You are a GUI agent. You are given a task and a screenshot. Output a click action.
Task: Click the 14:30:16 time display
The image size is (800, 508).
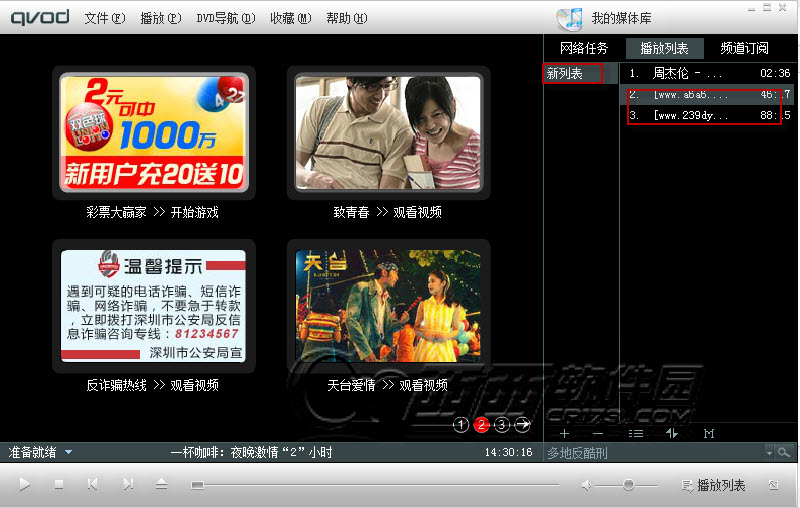pos(508,452)
